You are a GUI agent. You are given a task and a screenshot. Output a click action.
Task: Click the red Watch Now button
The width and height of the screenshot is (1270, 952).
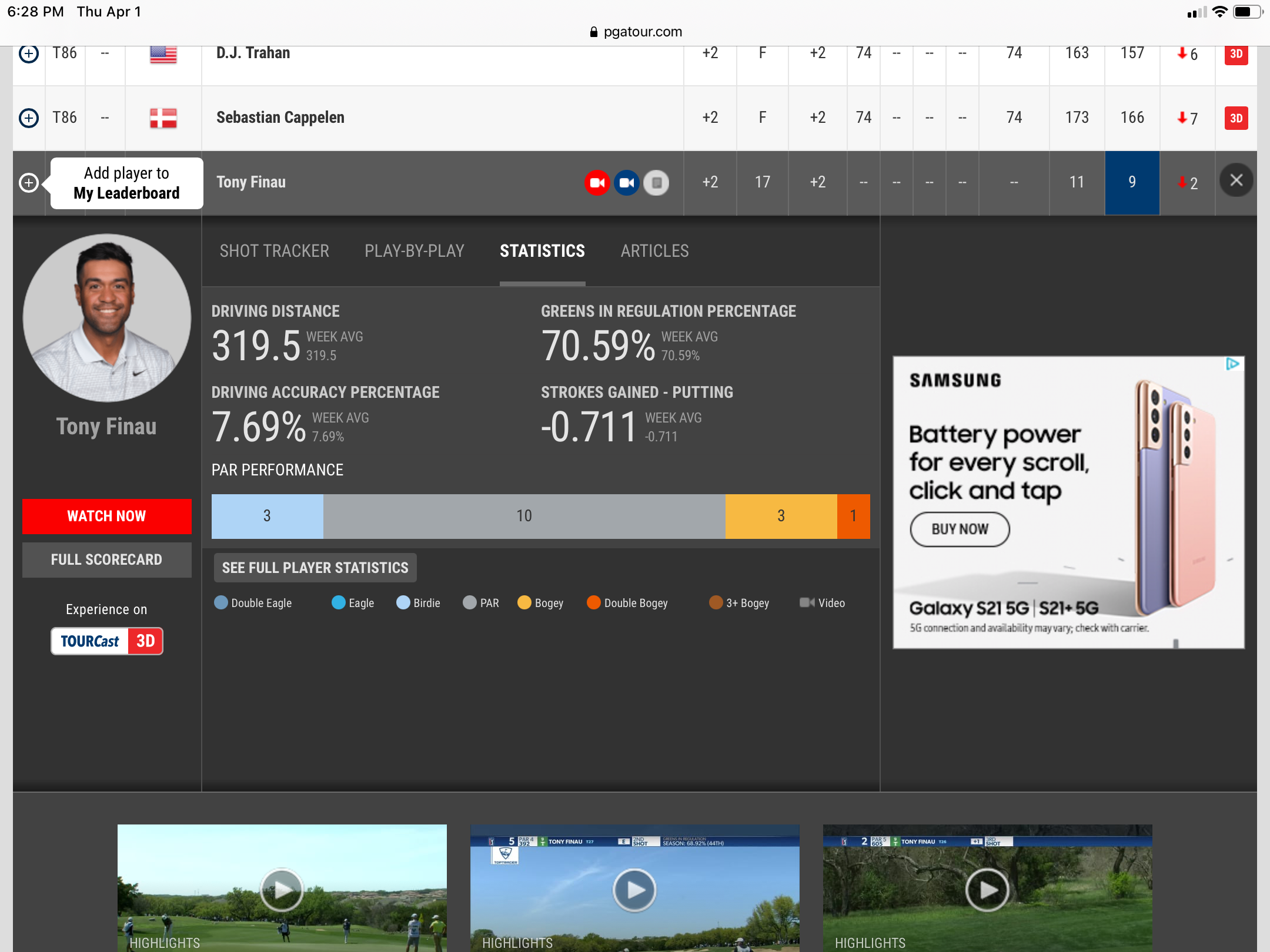tap(106, 516)
